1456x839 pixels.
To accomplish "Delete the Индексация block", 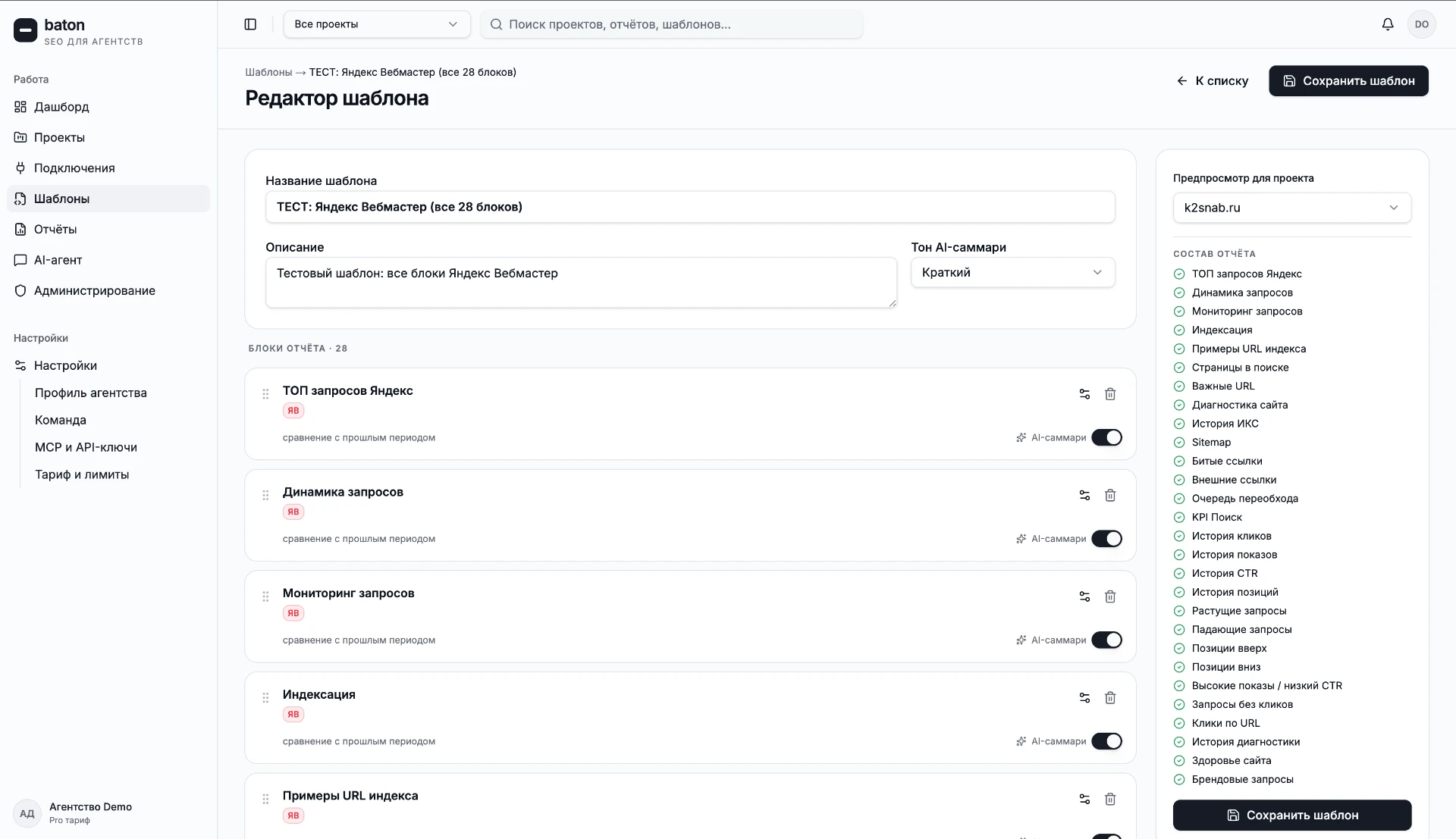I will pyautogui.click(x=1110, y=698).
